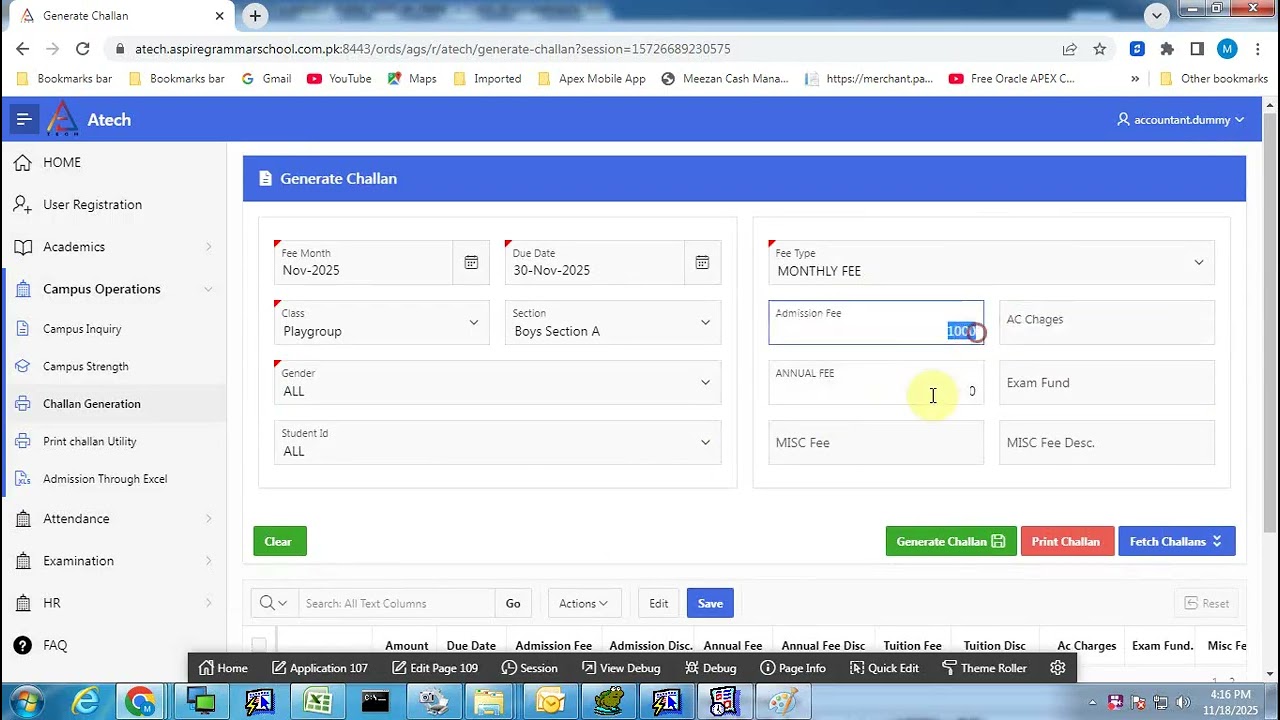
Task: Open the Gender dropdown
Action: (497, 383)
